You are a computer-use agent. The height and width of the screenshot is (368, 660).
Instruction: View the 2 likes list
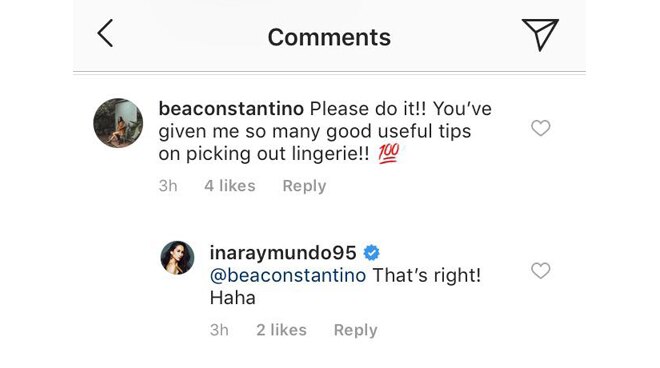[x=282, y=330]
